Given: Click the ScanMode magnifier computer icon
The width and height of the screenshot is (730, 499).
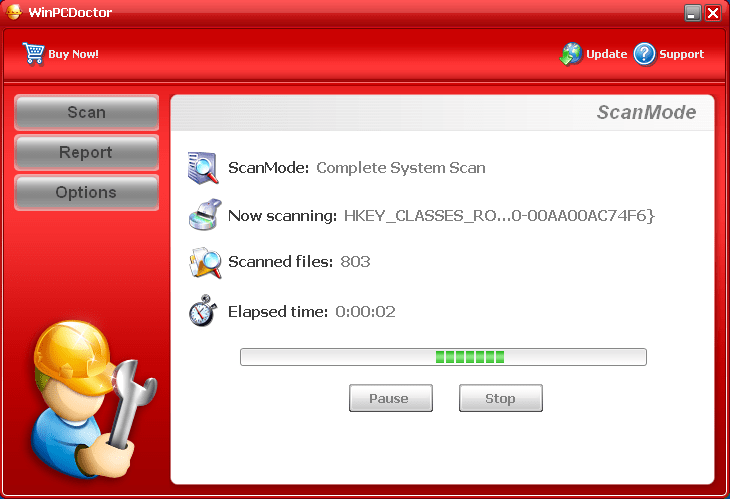Looking at the screenshot, I should pyautogui.click(x=203, y=167).
